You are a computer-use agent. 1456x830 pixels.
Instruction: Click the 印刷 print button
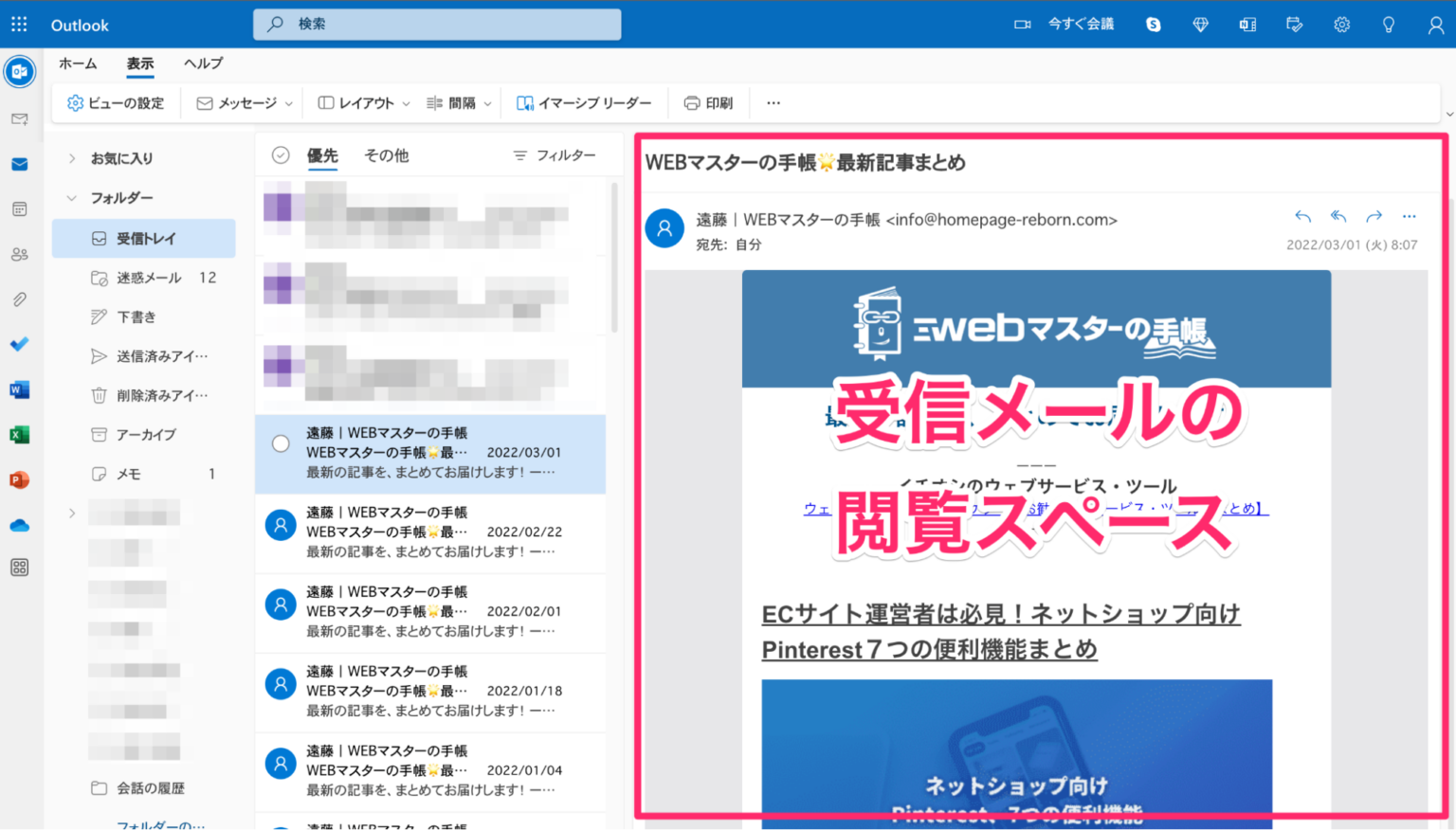708,103
